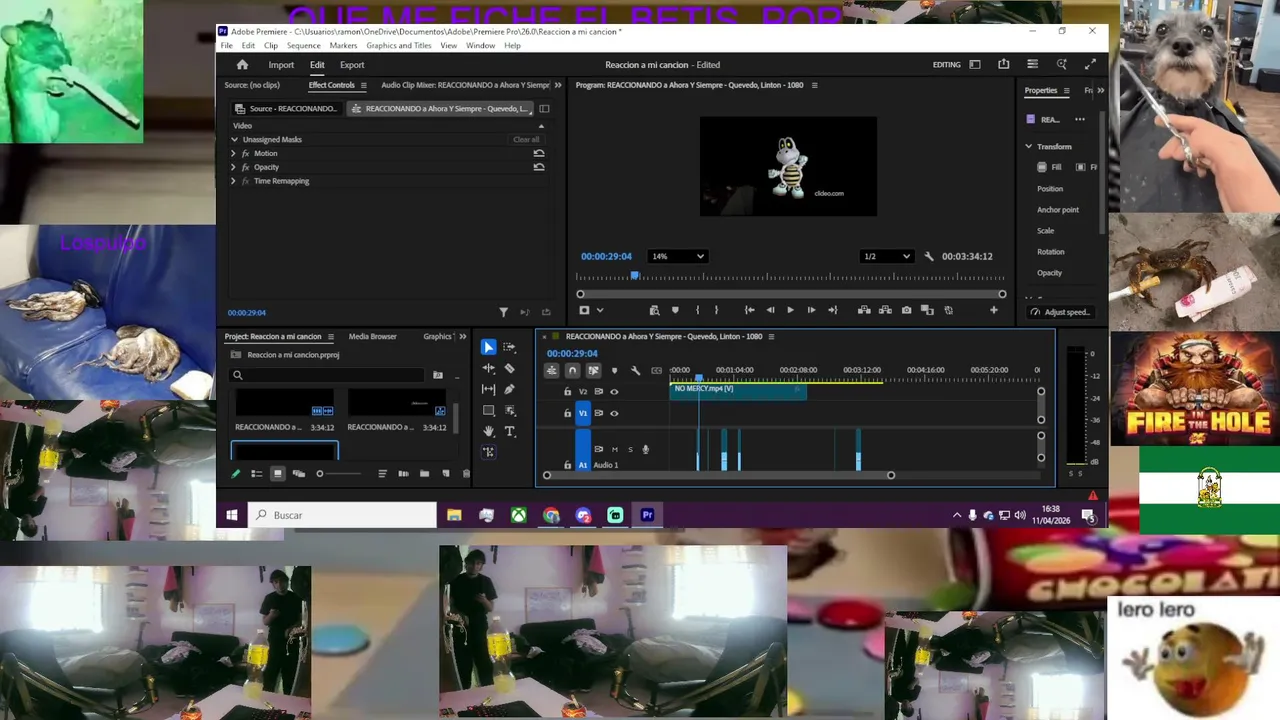
Task: Open timeline display settings wrench
Action: click(x=635, y=370)
